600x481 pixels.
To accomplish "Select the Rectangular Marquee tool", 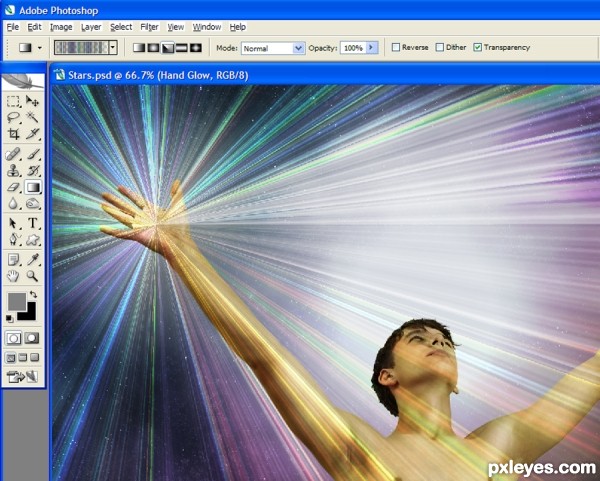I will point(13,101).
